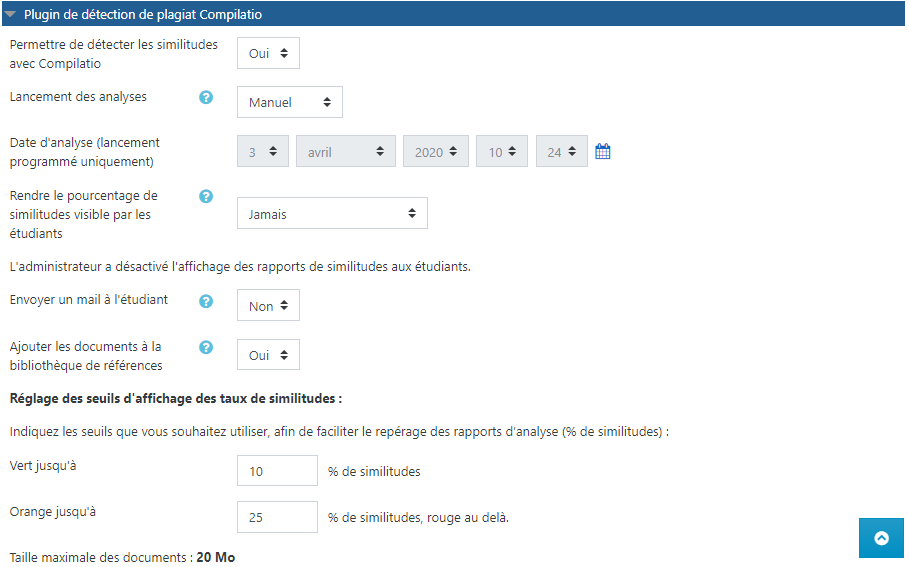
Task: Open the year dropdown showing 2020
Action: click(435, 152)
